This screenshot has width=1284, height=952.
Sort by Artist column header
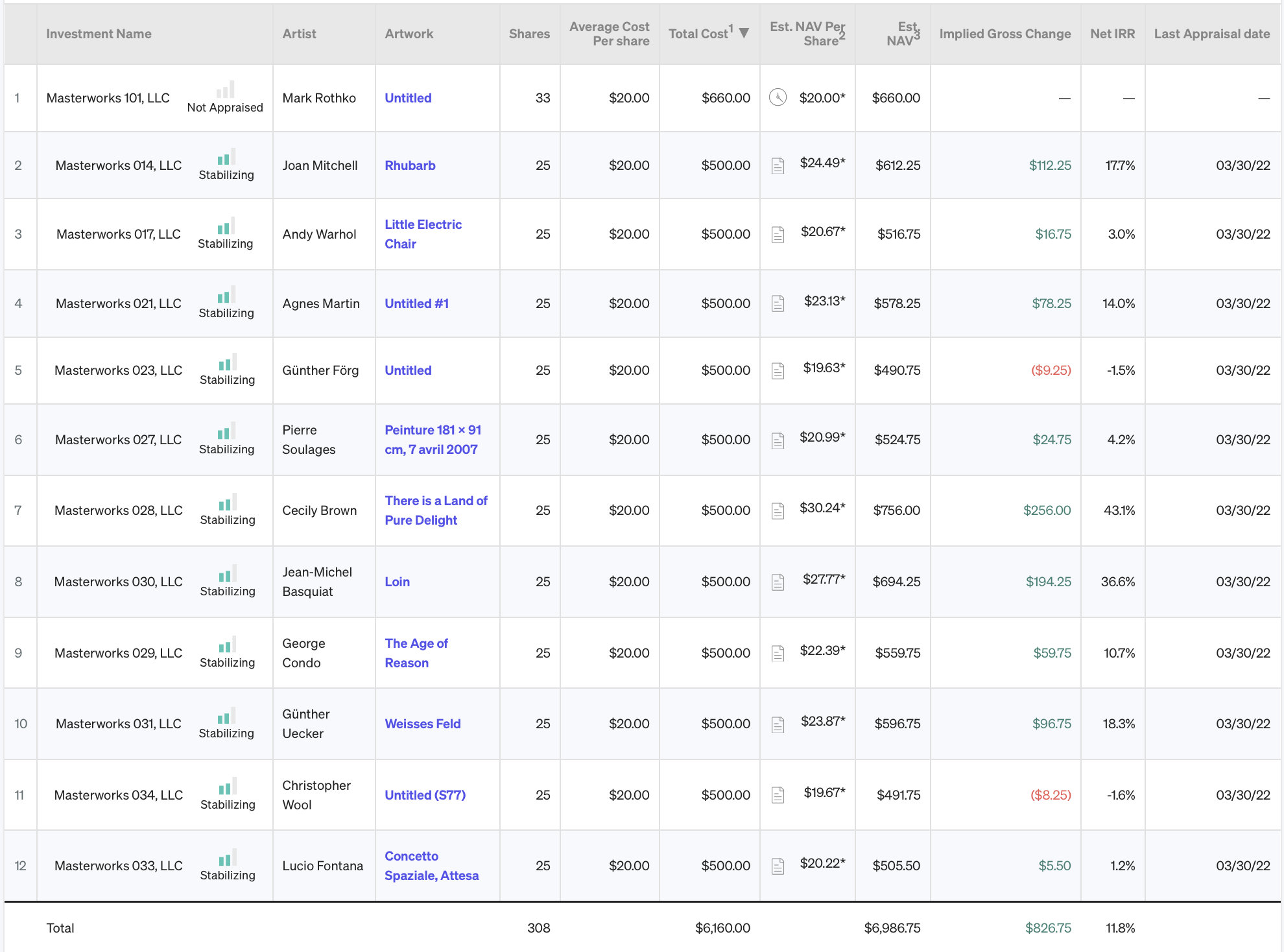coord(299,34)
